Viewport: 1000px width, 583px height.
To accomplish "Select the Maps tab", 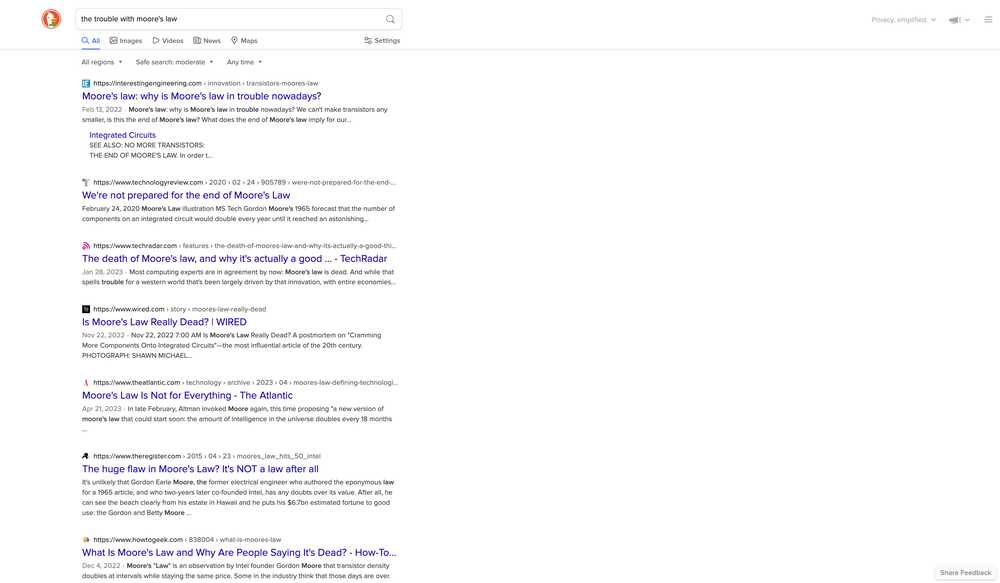I will pyautogui.click(x=244, y=41).
